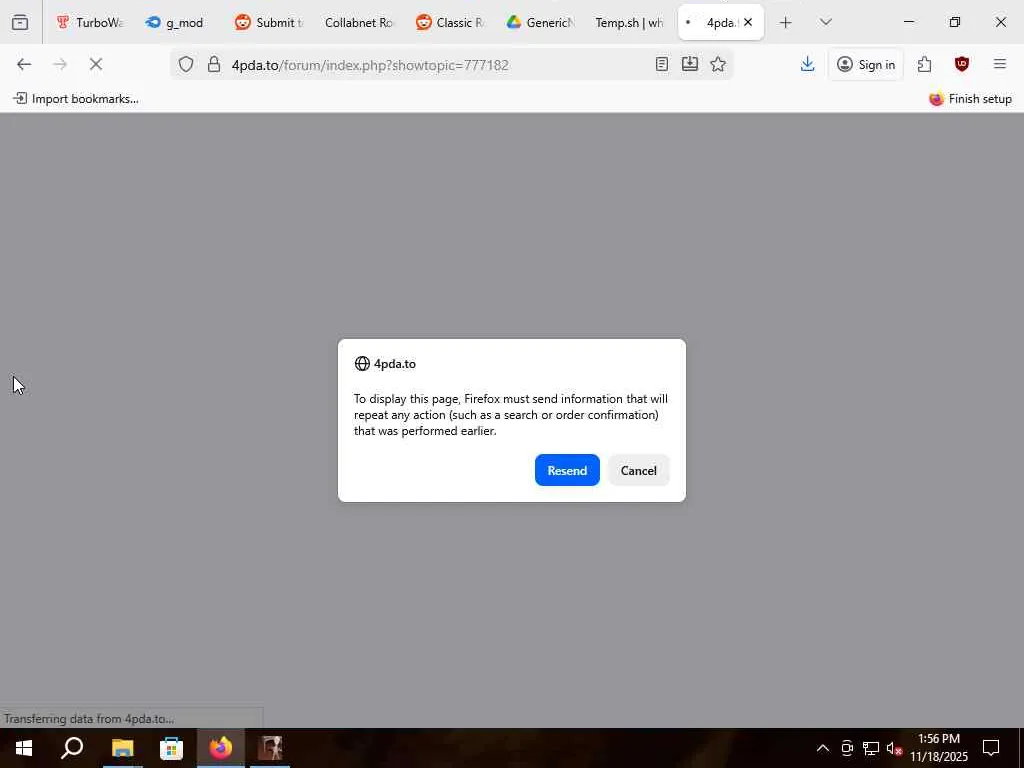
Task: Close the 4pda tab
Action: [748, 22]
